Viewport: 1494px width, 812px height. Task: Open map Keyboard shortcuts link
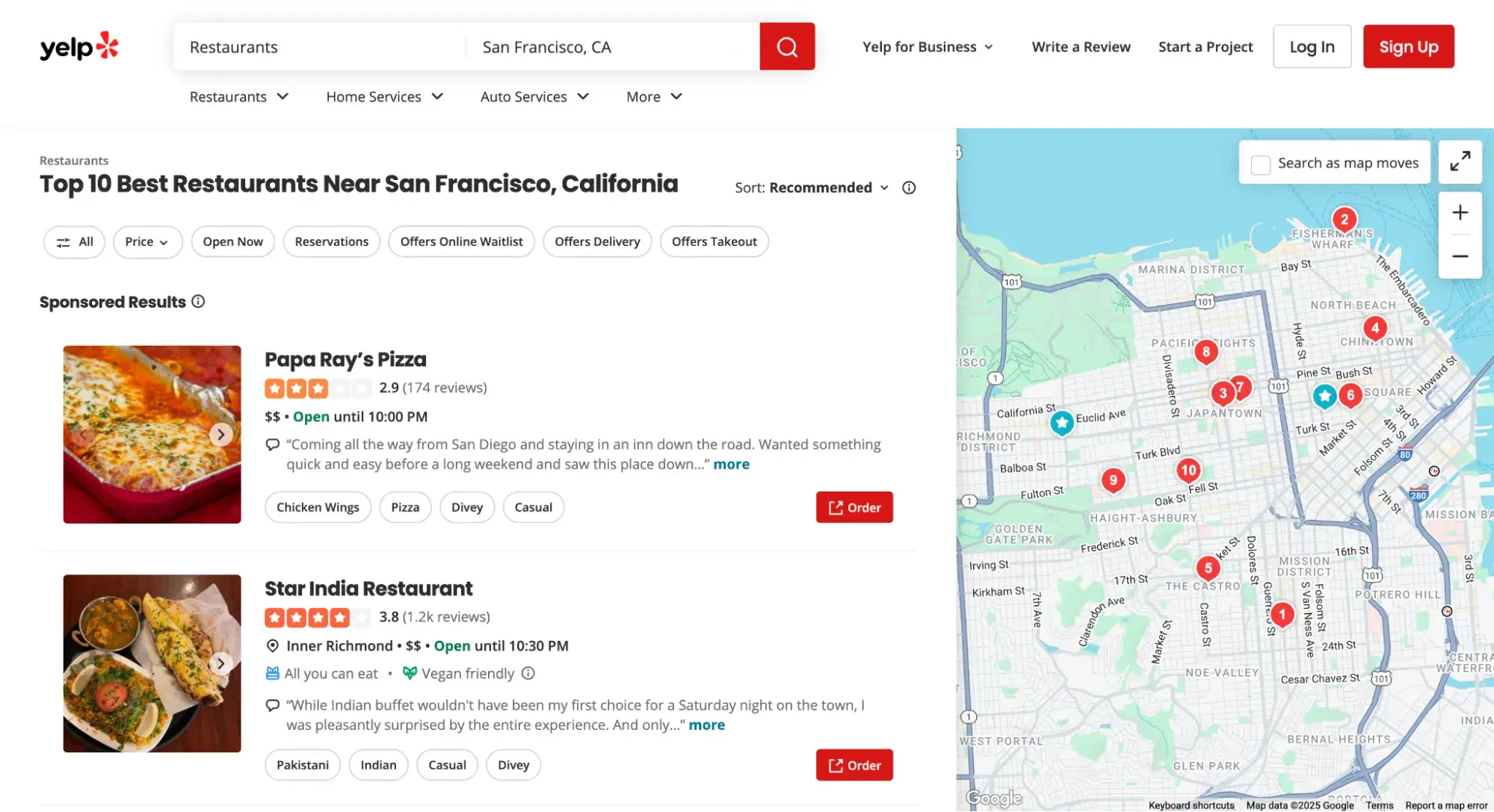click(1191, 805)
